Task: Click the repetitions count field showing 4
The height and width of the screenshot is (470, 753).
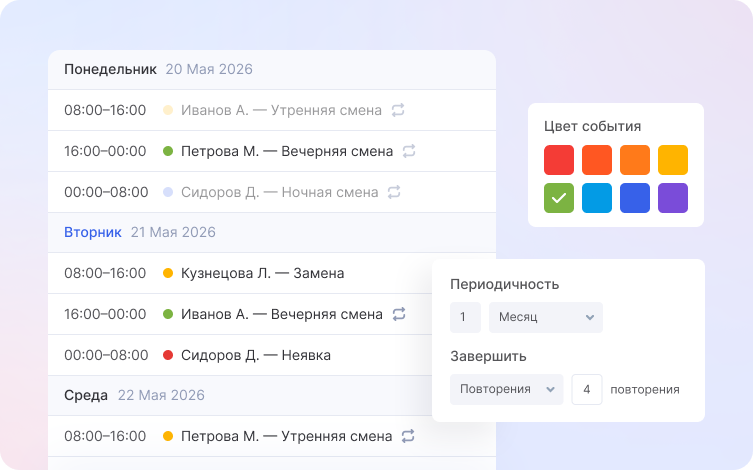Action: click(x=586, y=389)
